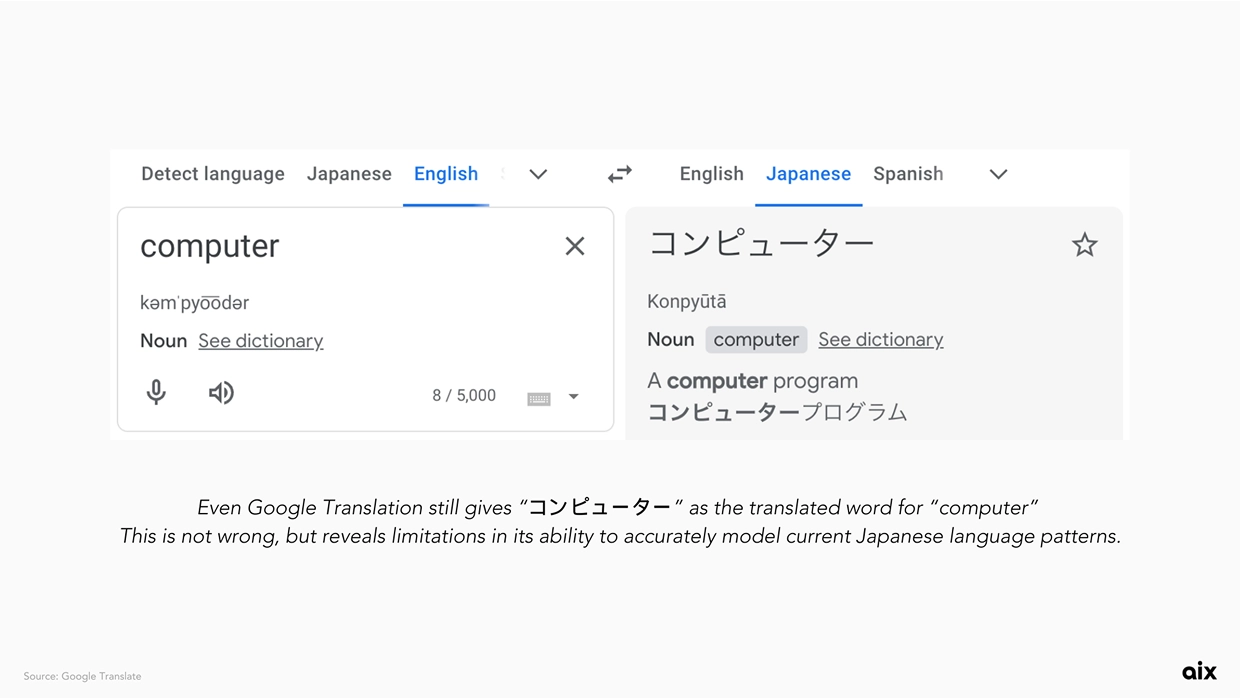Save translation with the star icon
Screen dimensions: 1240x698
coord(1085,245)
